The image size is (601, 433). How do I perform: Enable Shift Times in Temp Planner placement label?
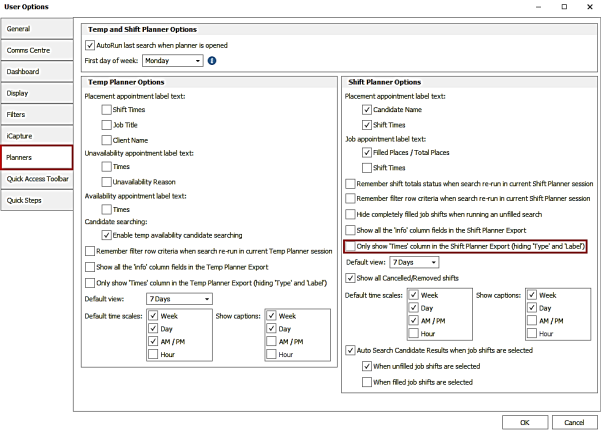(x=107, y=110)
